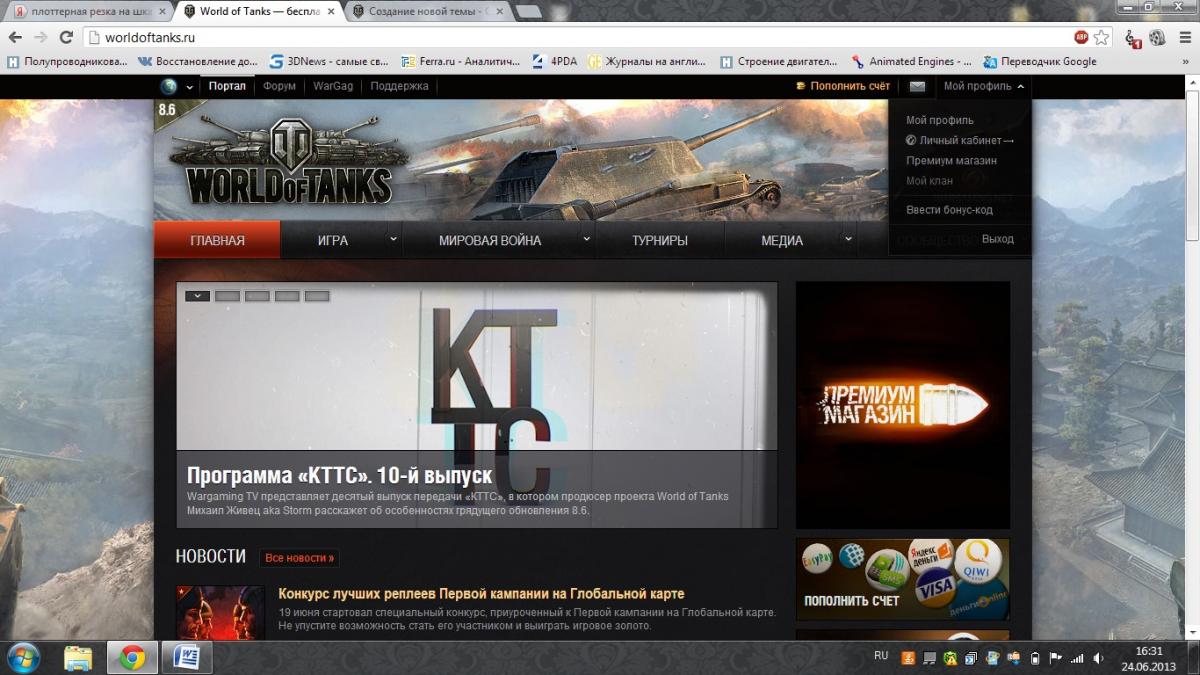Select Личный кабинет in the profile menu

(x=959, y=140)
